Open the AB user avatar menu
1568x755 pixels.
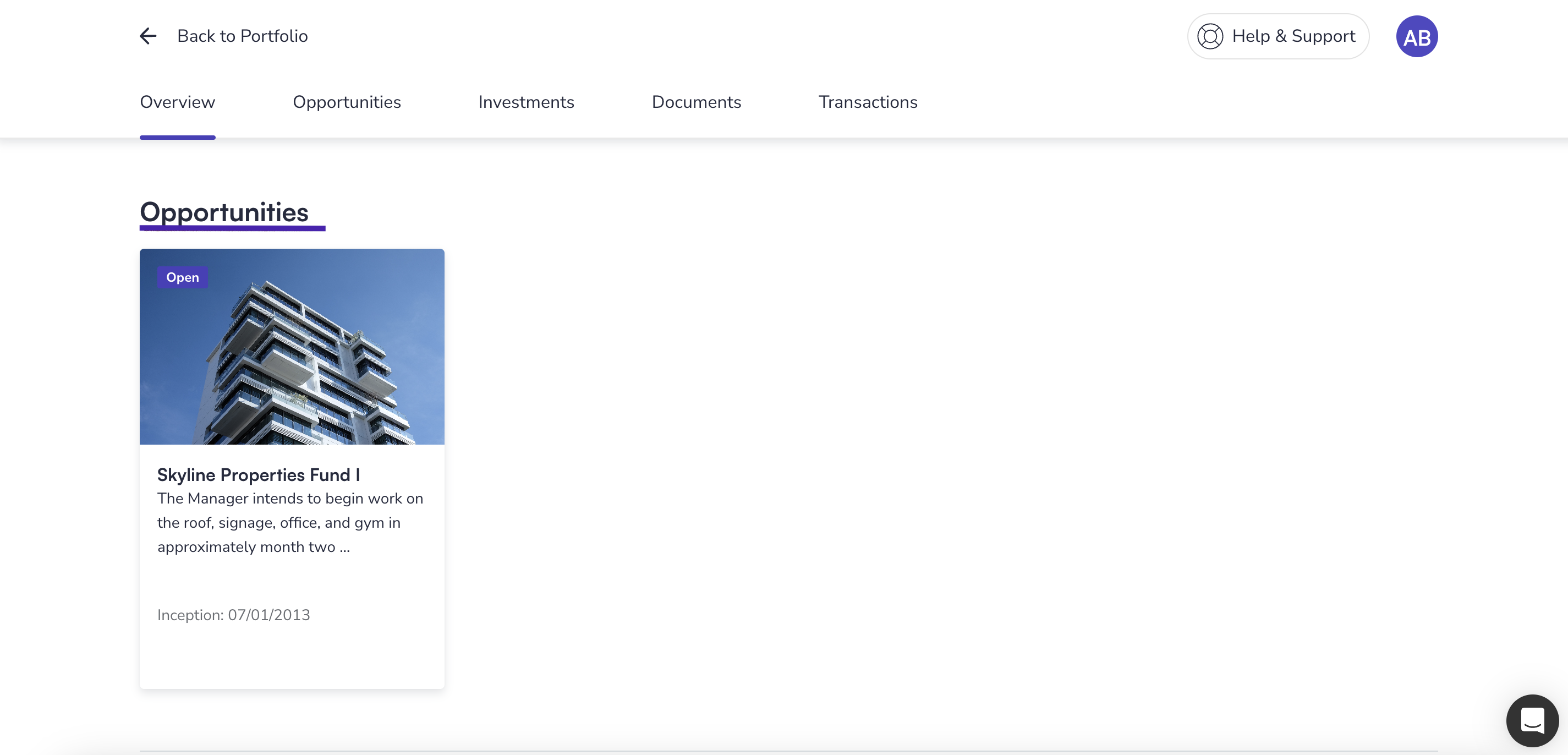pyautogui.click(x=1417, y=36)
